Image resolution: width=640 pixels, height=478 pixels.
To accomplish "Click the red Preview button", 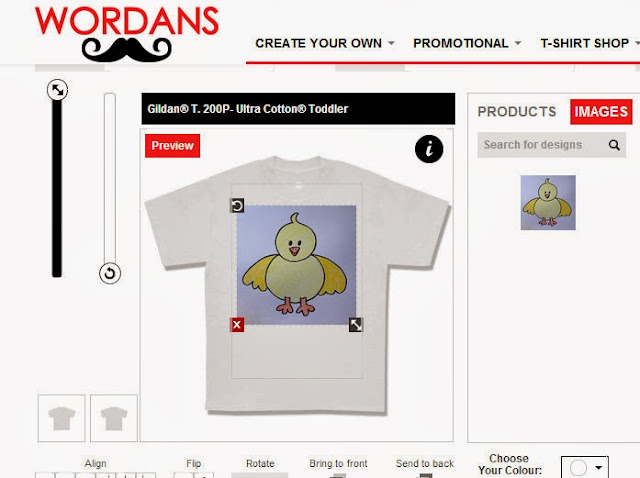I will [172, 146].
